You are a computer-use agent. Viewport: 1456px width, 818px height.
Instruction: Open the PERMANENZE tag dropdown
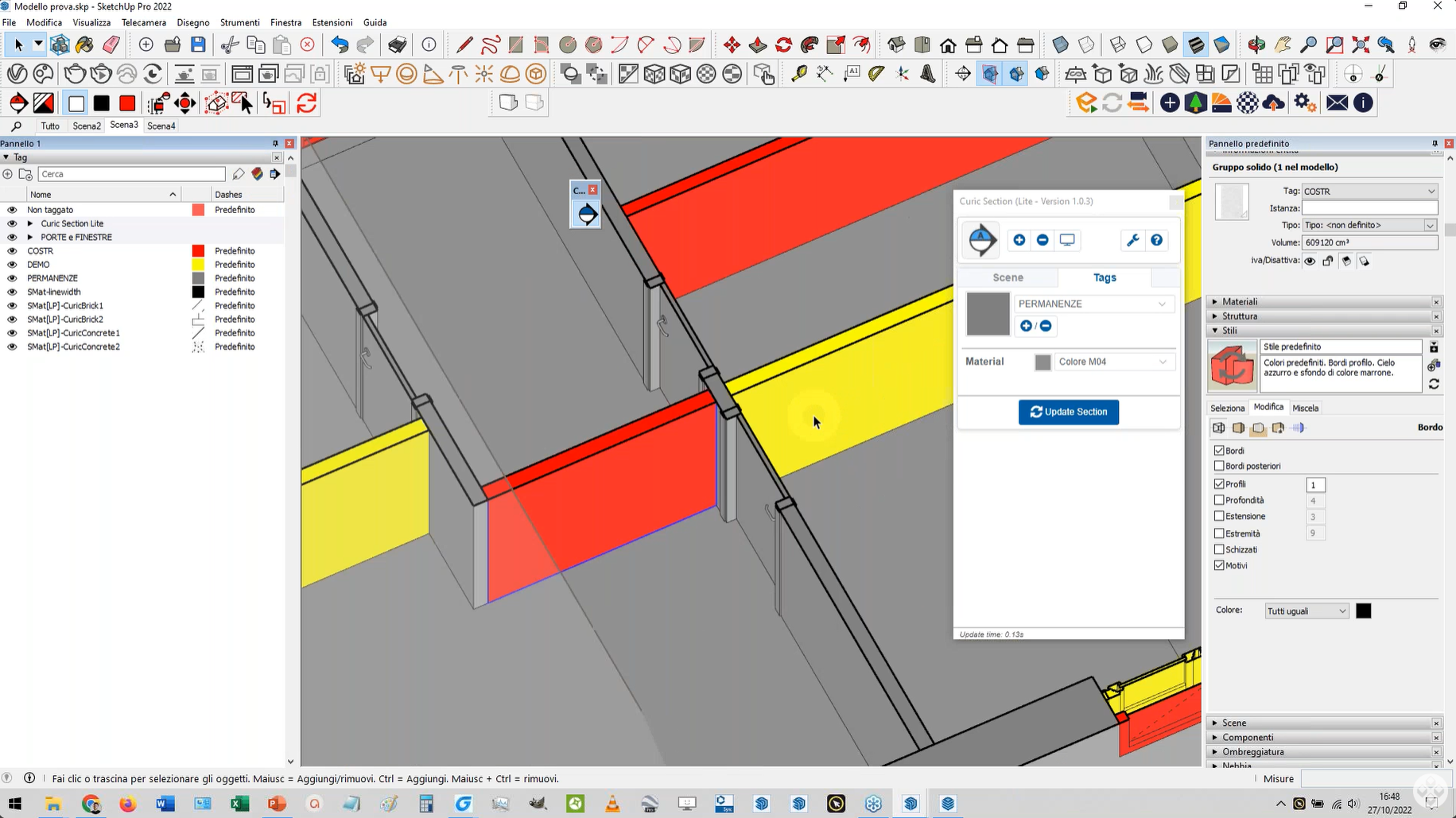click(x=1093, y=304)
